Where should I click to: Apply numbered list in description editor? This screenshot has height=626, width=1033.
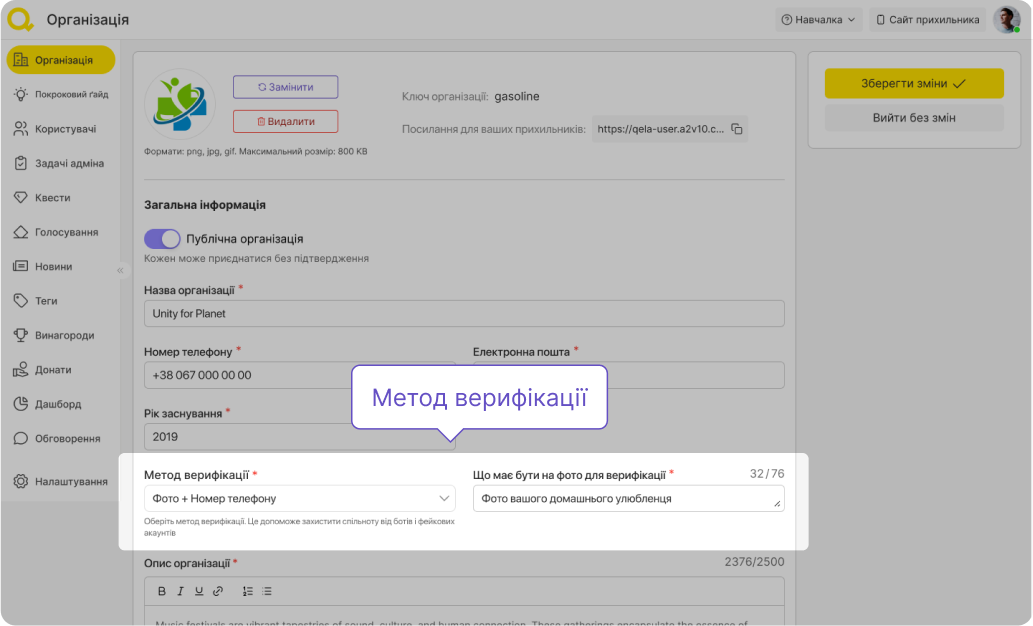click(248, 591)
